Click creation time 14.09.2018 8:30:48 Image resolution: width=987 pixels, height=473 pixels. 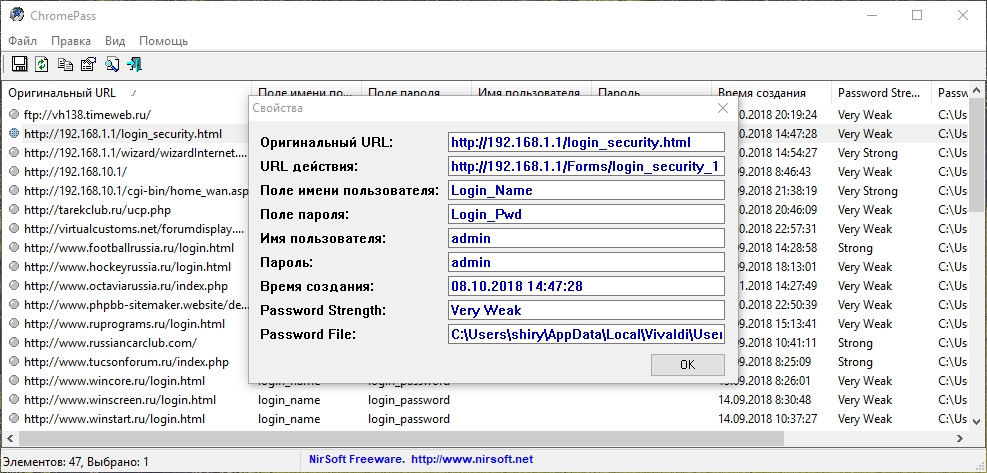(x=767, y=399)
